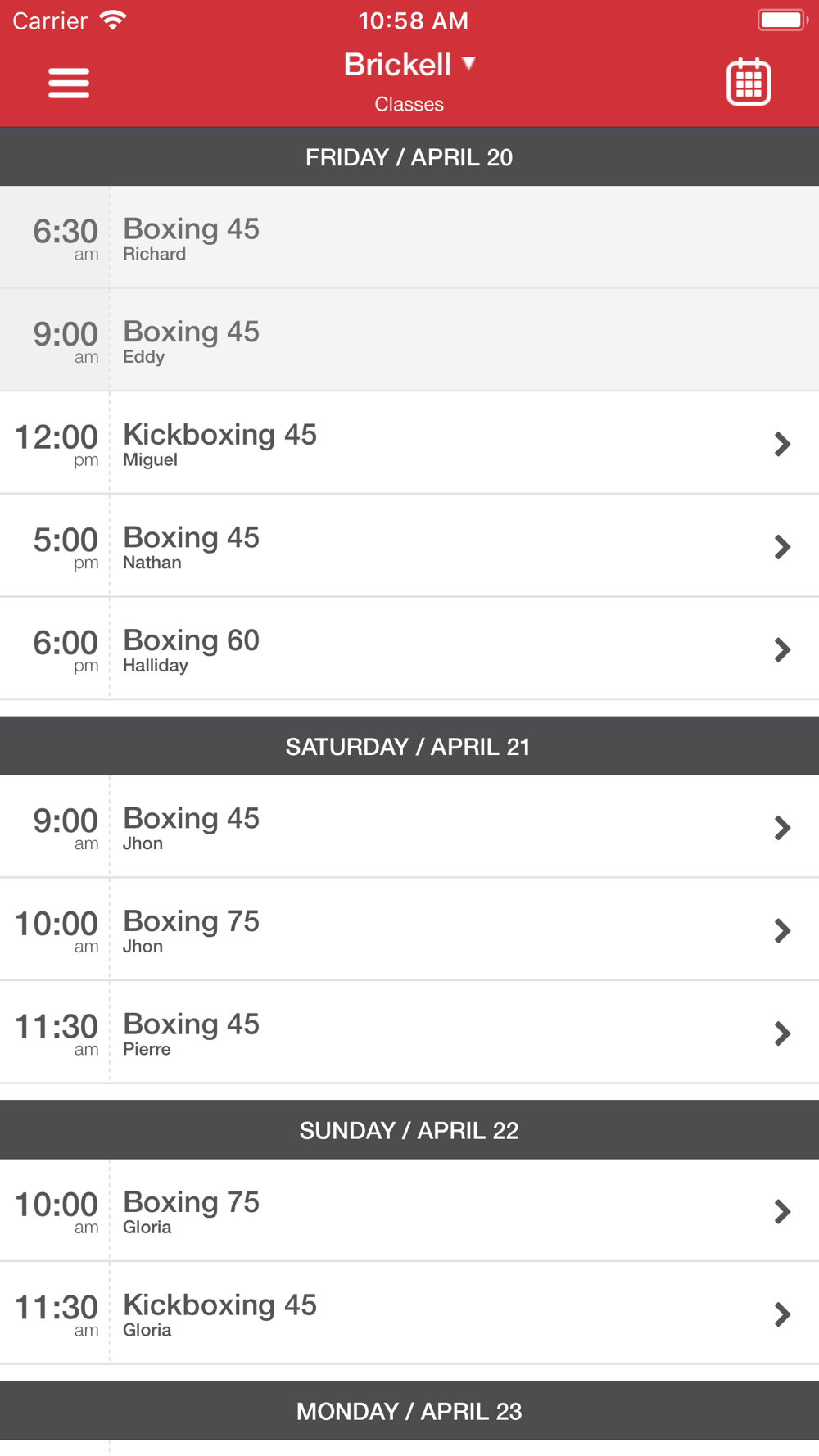Image resolution: width=819 pixels, height=1456 pixels.
Task: Open the calendar date picker icon
Action: (749, 82)
